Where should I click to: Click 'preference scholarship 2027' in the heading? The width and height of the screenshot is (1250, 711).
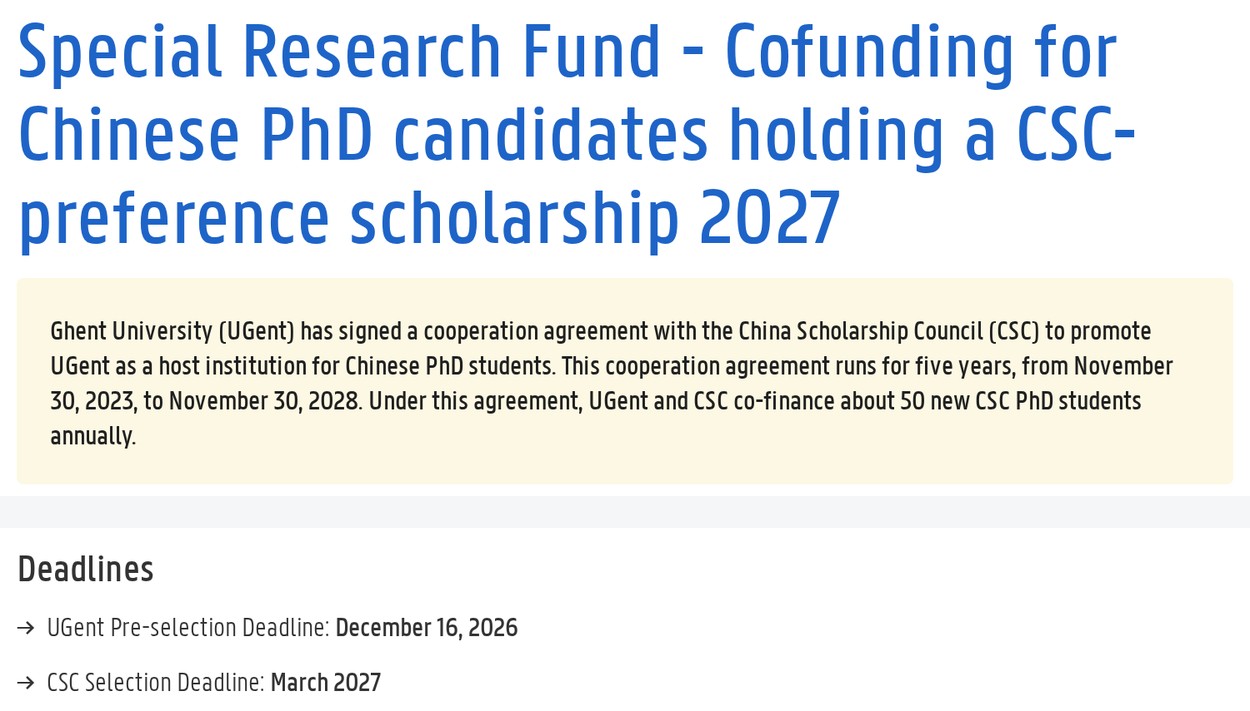tap(429, 220)
